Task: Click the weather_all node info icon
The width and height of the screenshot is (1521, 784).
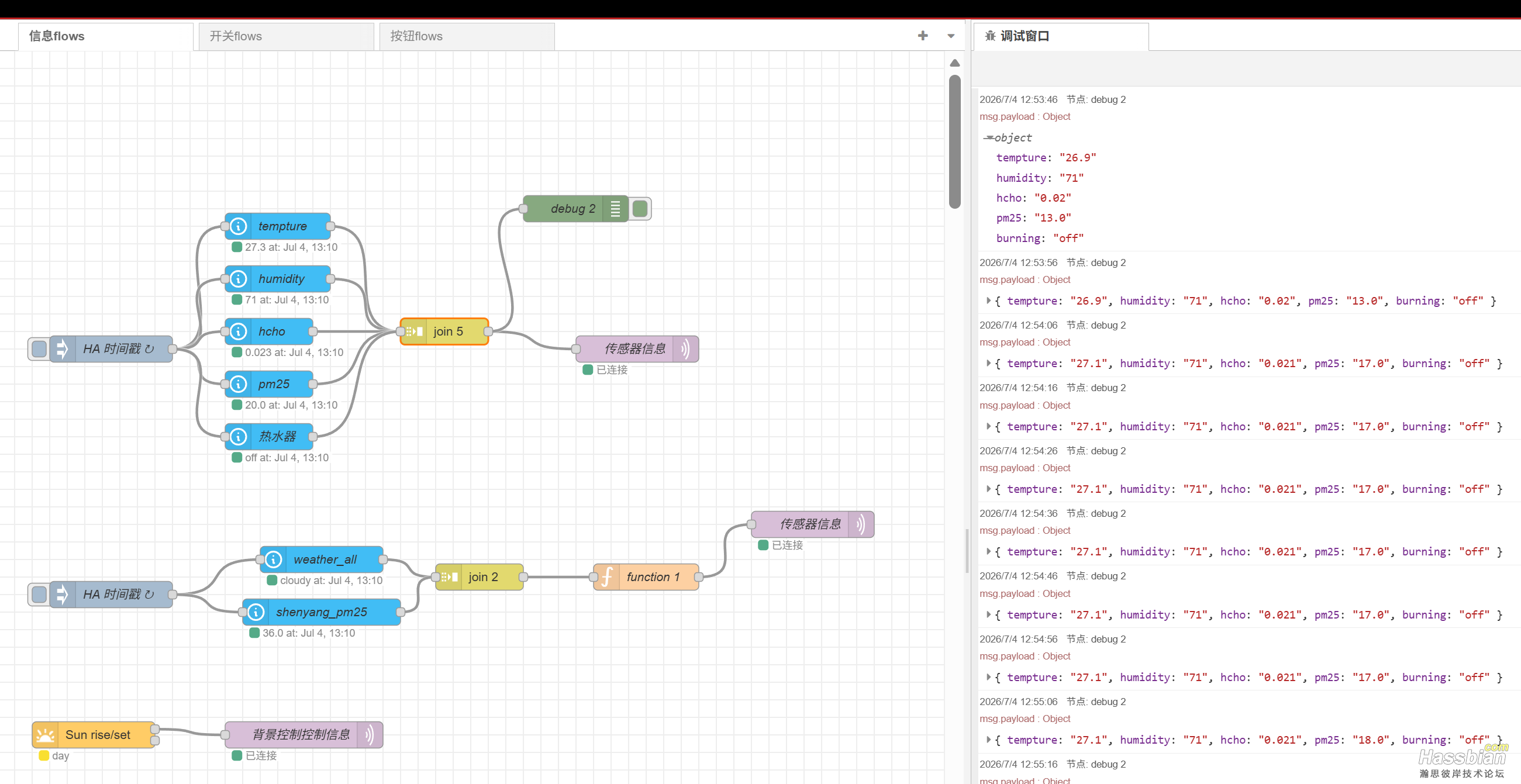Action: click(x=273, y=559)
